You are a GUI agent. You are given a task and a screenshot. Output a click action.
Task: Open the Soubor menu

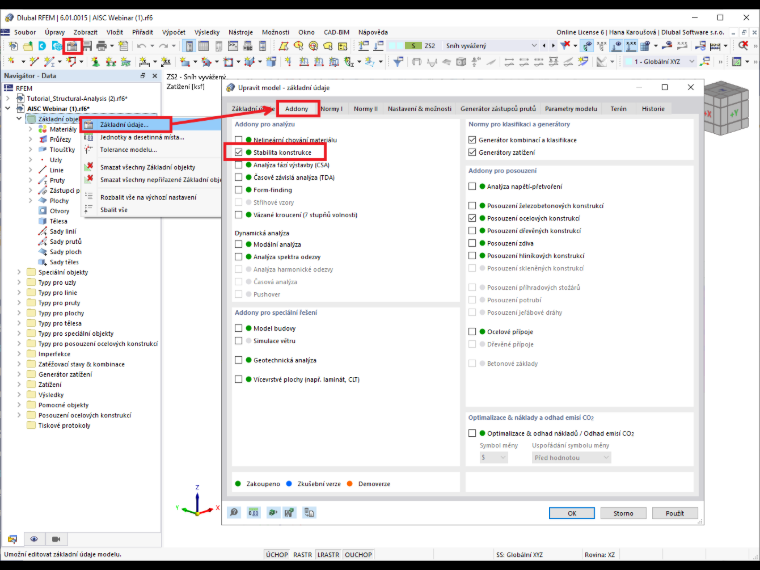25,32
